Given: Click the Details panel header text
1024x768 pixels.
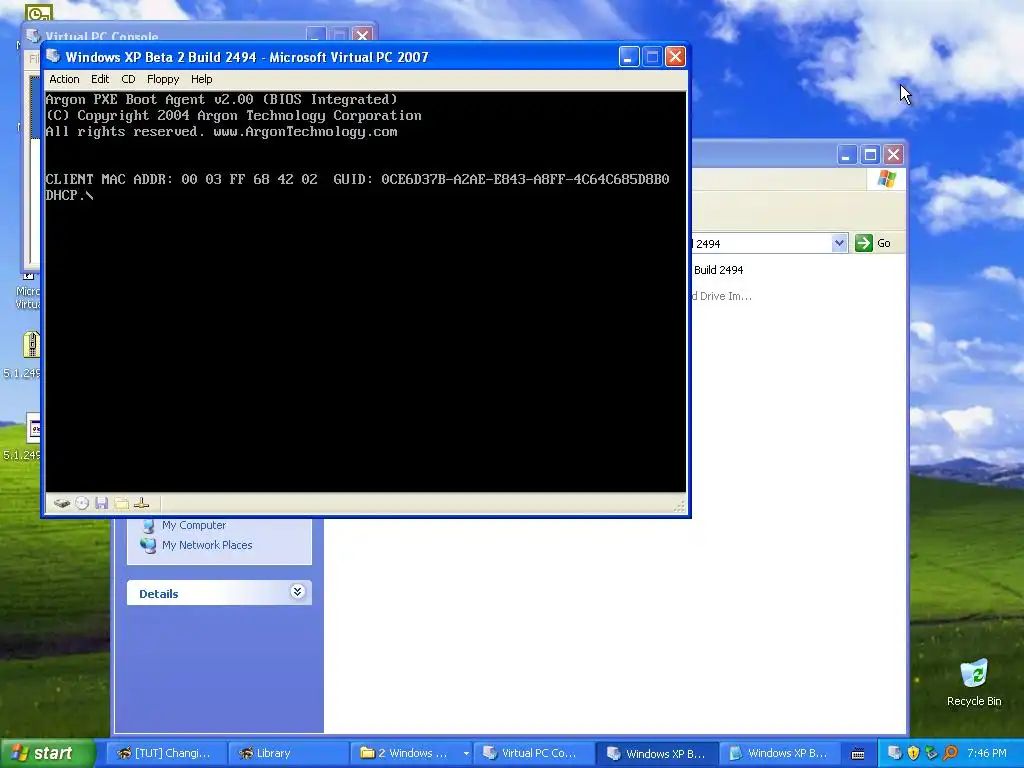Looking at the screenshot, I should 159,594.
